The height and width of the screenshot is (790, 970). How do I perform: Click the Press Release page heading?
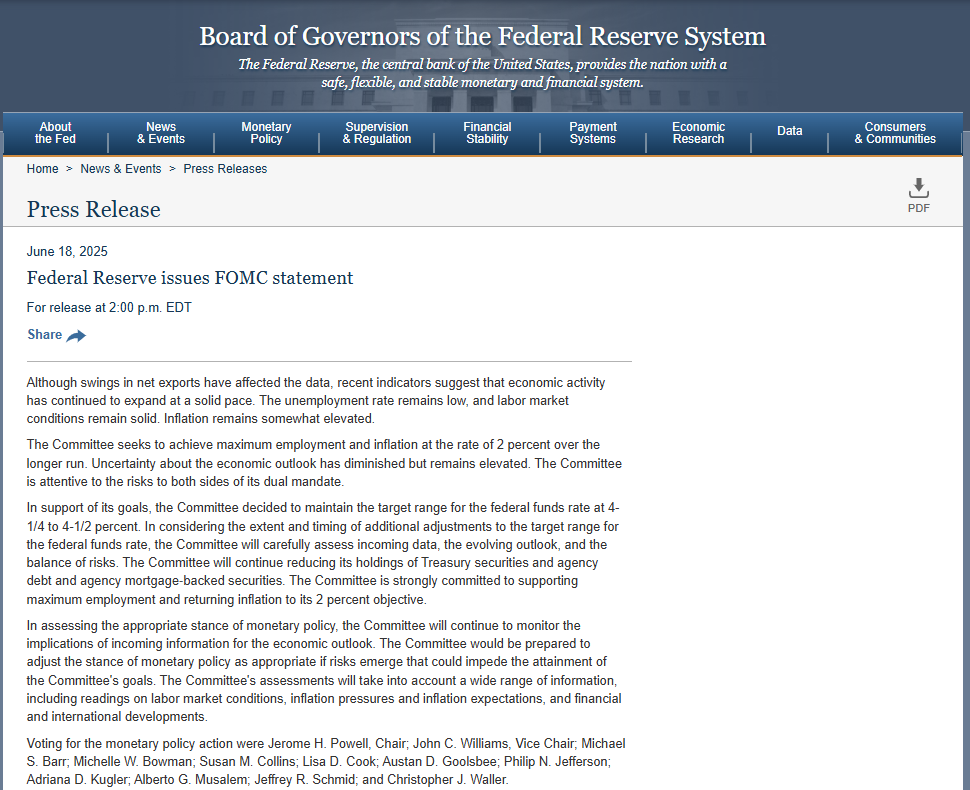tap(93, 209)
